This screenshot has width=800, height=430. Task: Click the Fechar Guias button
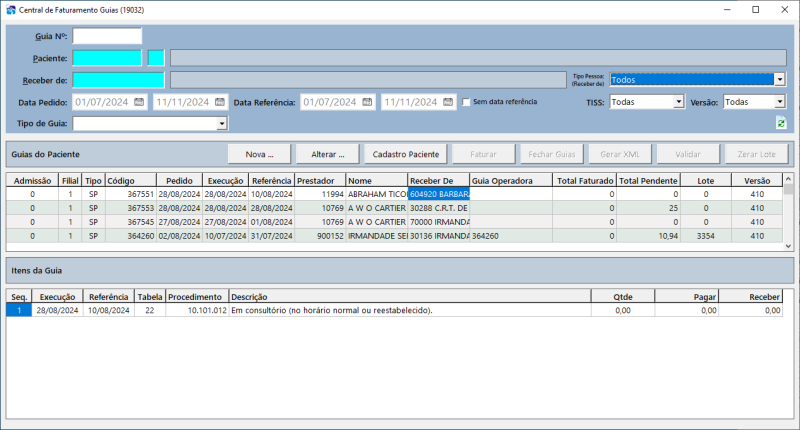pyautogui.click(x=552, y=154)
